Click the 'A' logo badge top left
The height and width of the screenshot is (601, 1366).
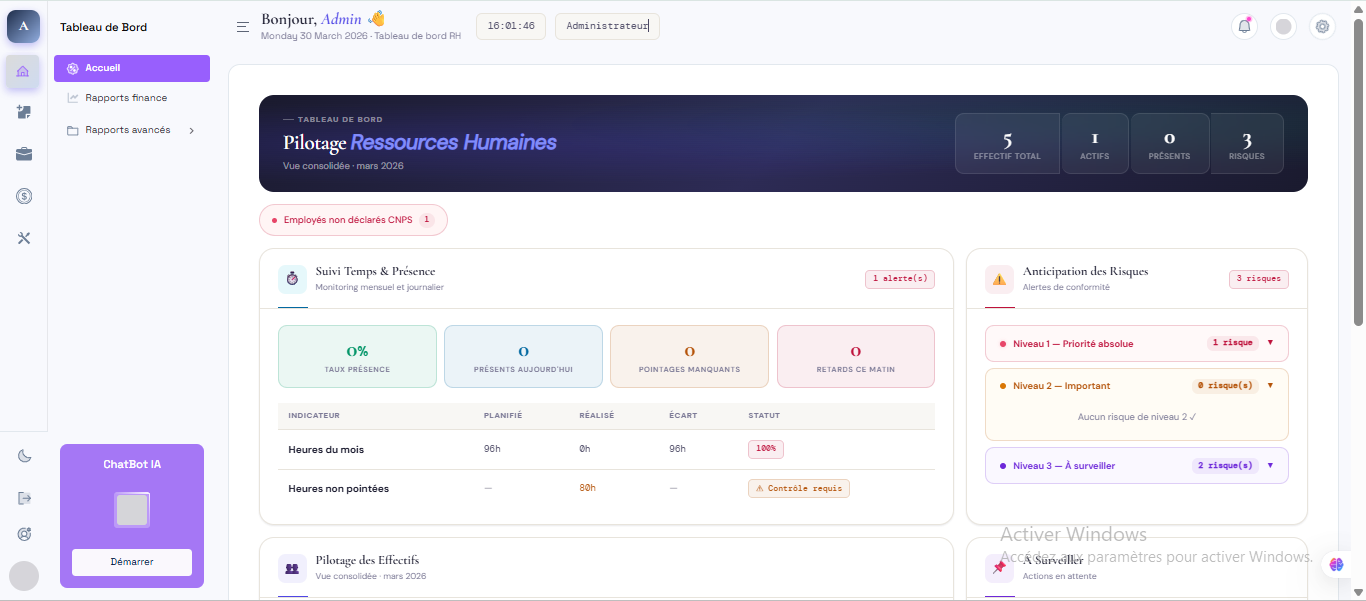tap(23, 26)
